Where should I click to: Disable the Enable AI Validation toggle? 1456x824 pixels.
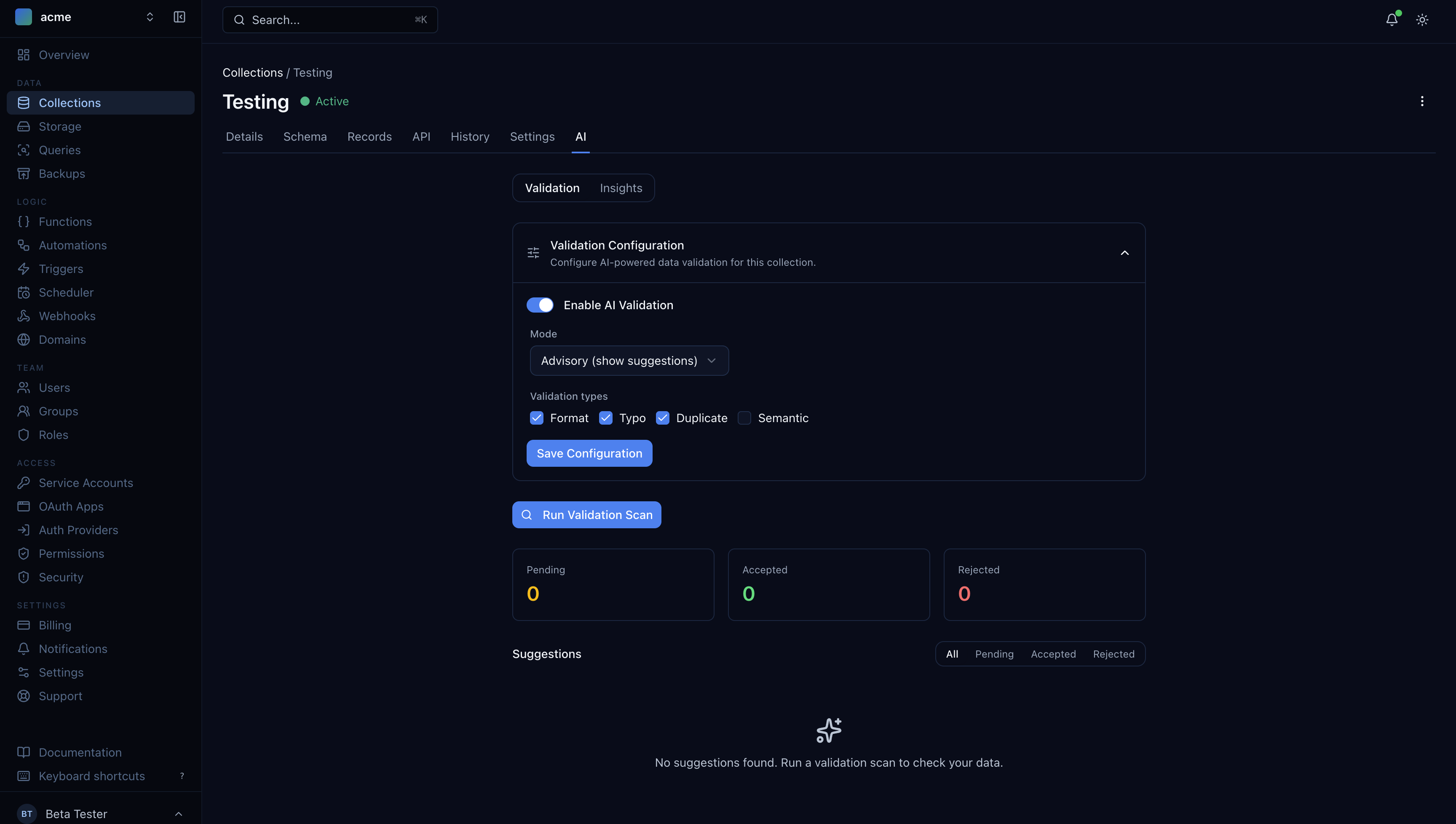tap(540, 305)
